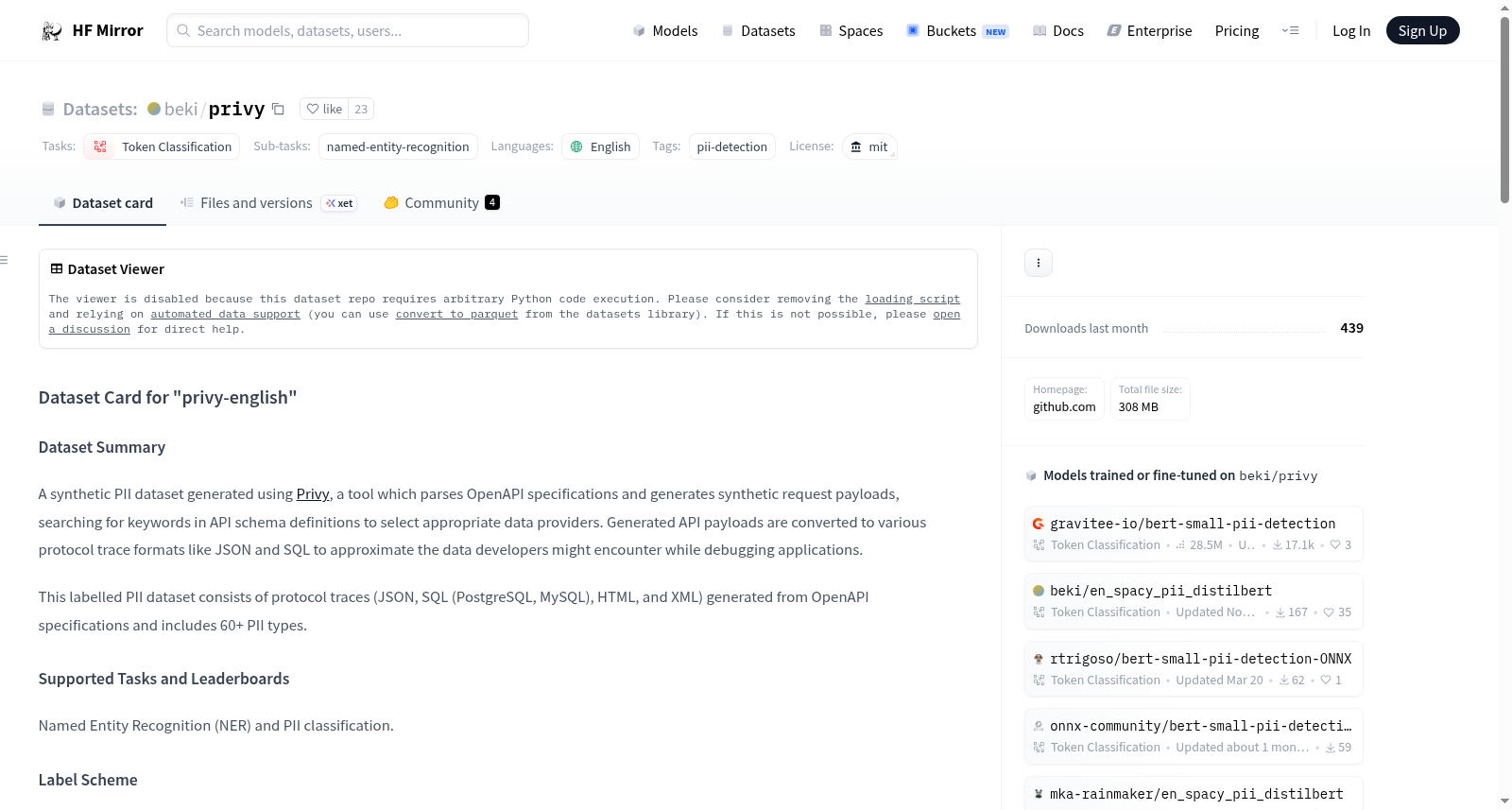Open the github.com homepage link
The width and height of the screenshot is (1512, 810).
[x=1064, y=407]
